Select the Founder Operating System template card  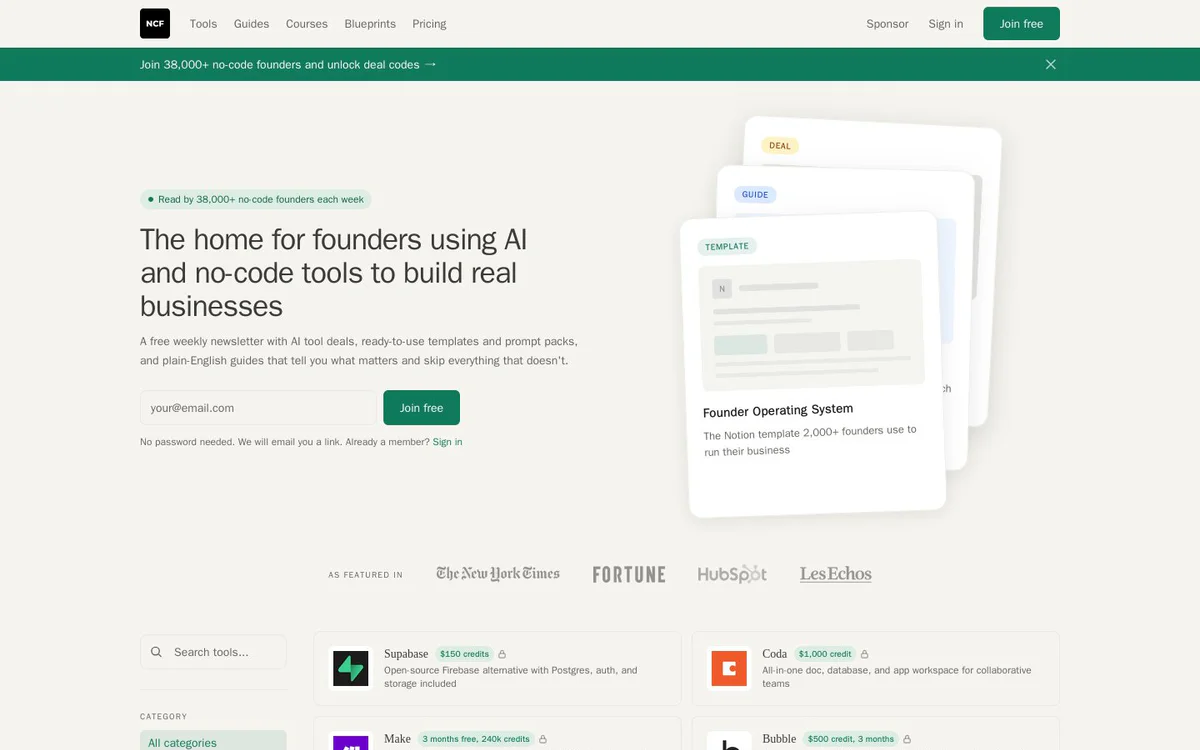point(814,365)
